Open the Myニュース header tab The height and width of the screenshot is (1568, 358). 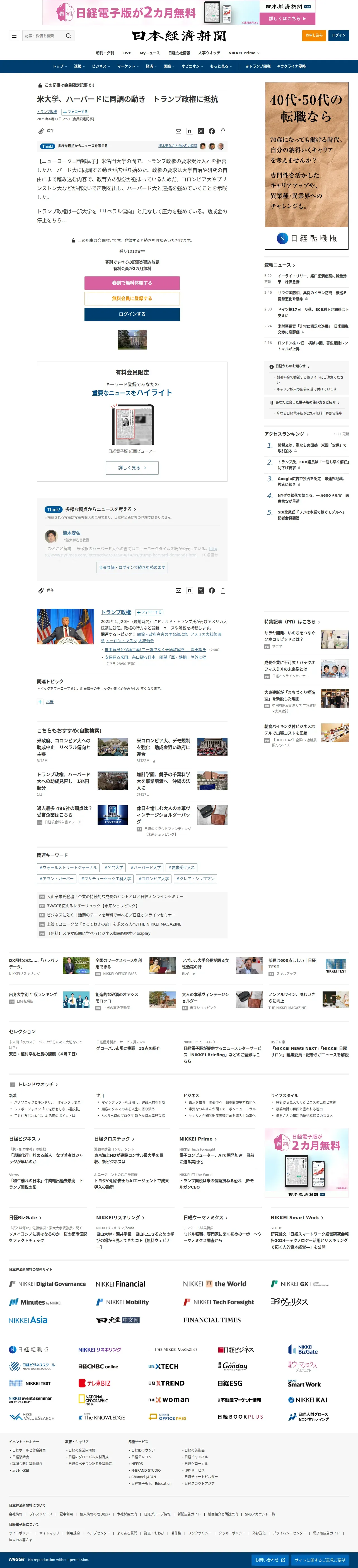[x=149, y=53]
